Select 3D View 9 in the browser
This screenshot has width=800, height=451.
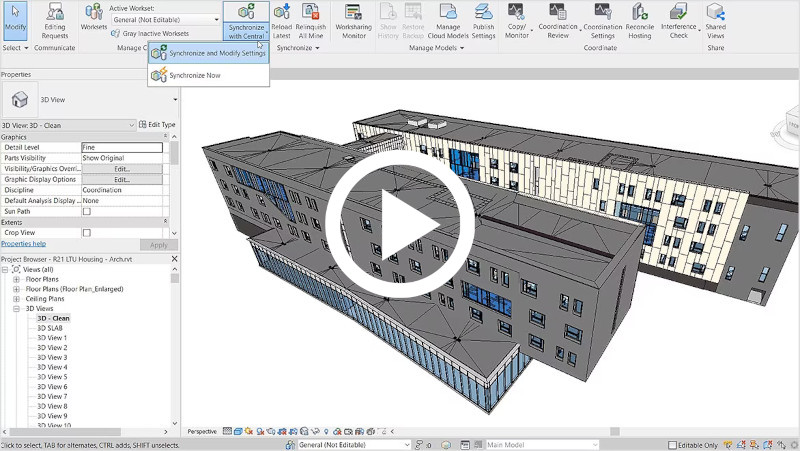tap(52, 416)
